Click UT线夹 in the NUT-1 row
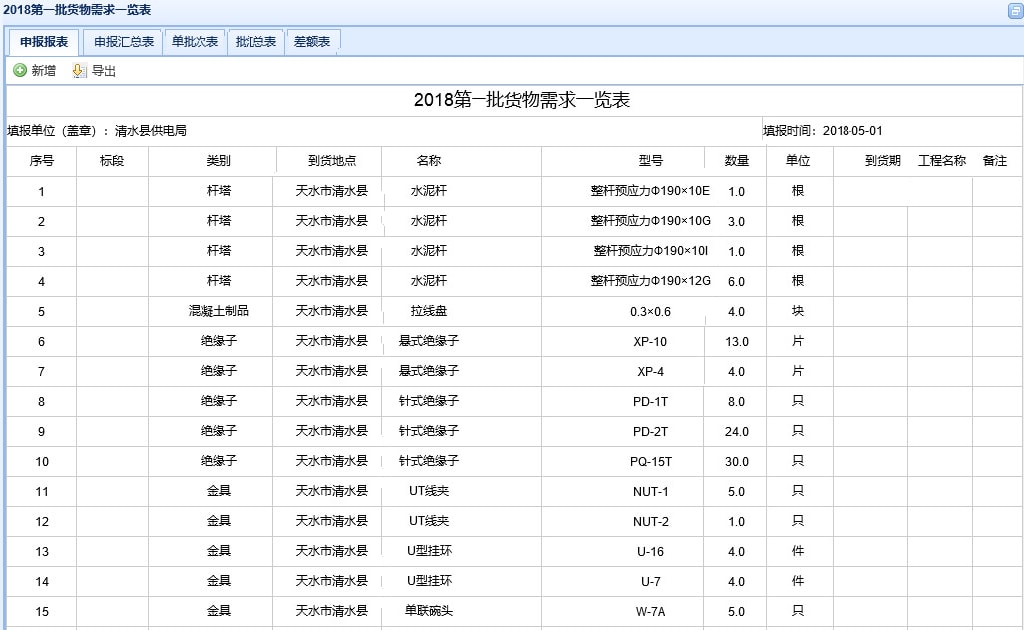Viewport: 1024px width, 630px height. click(x=428, y=491)
